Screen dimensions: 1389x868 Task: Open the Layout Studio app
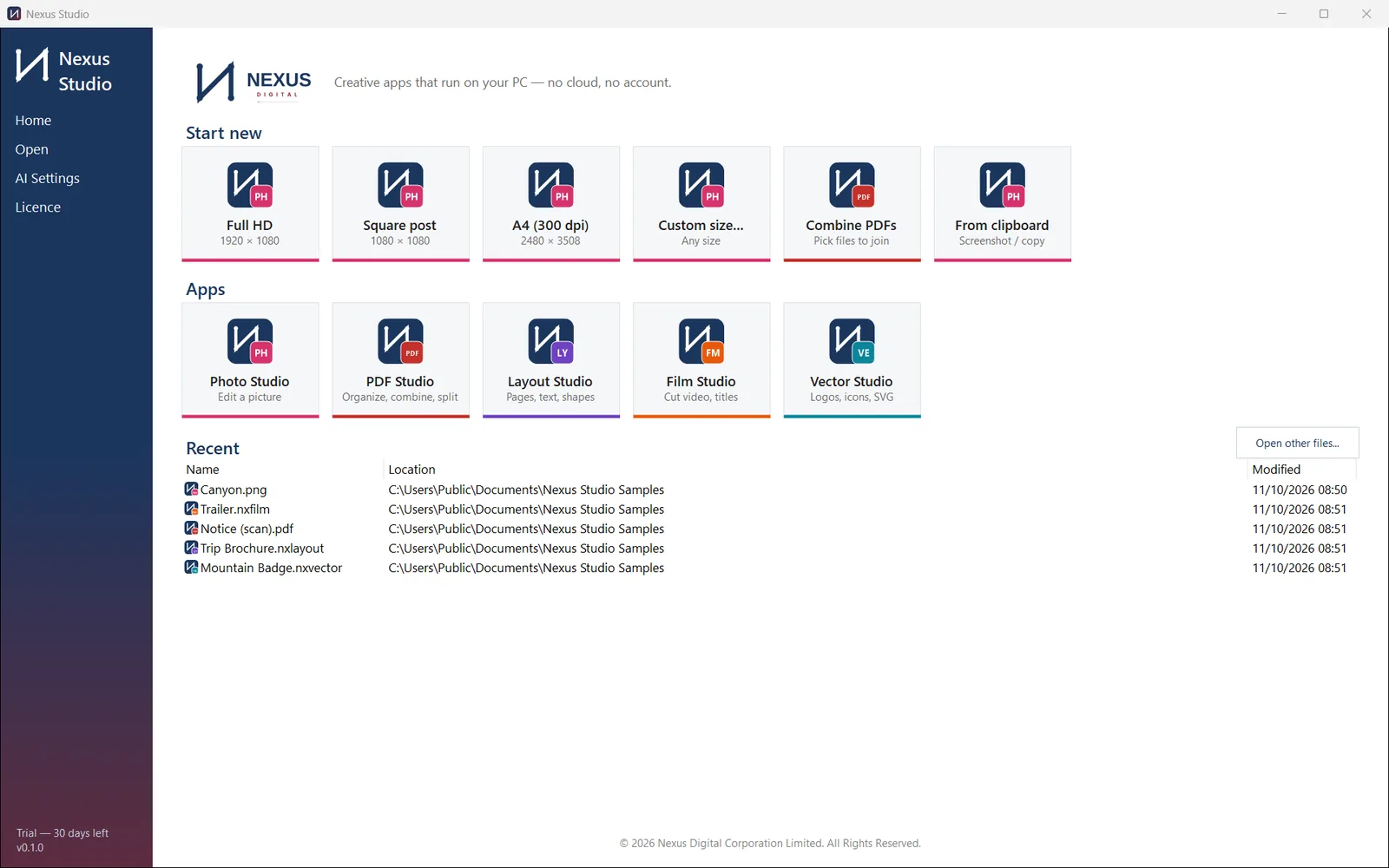pos(551,359)
